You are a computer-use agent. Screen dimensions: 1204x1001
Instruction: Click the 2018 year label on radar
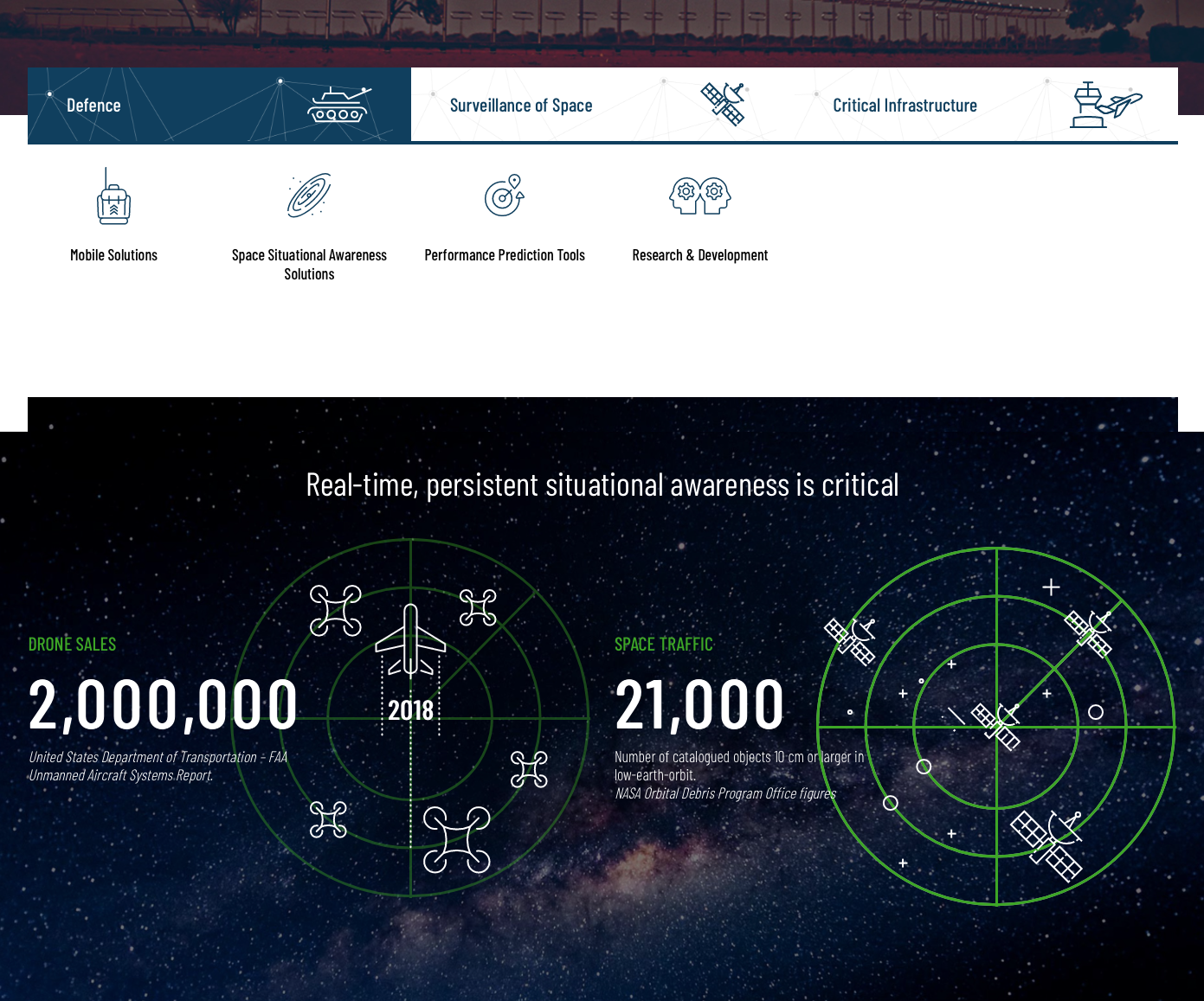pos(410,710)
